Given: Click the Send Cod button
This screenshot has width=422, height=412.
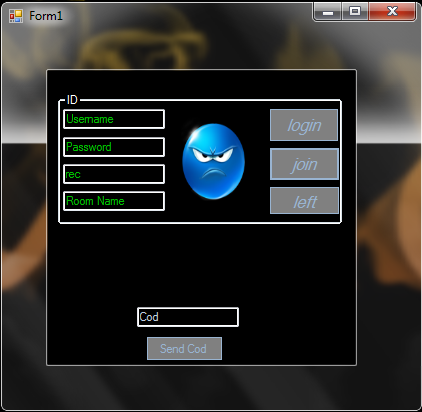Looking at the screenshot, I should (184, 349).
